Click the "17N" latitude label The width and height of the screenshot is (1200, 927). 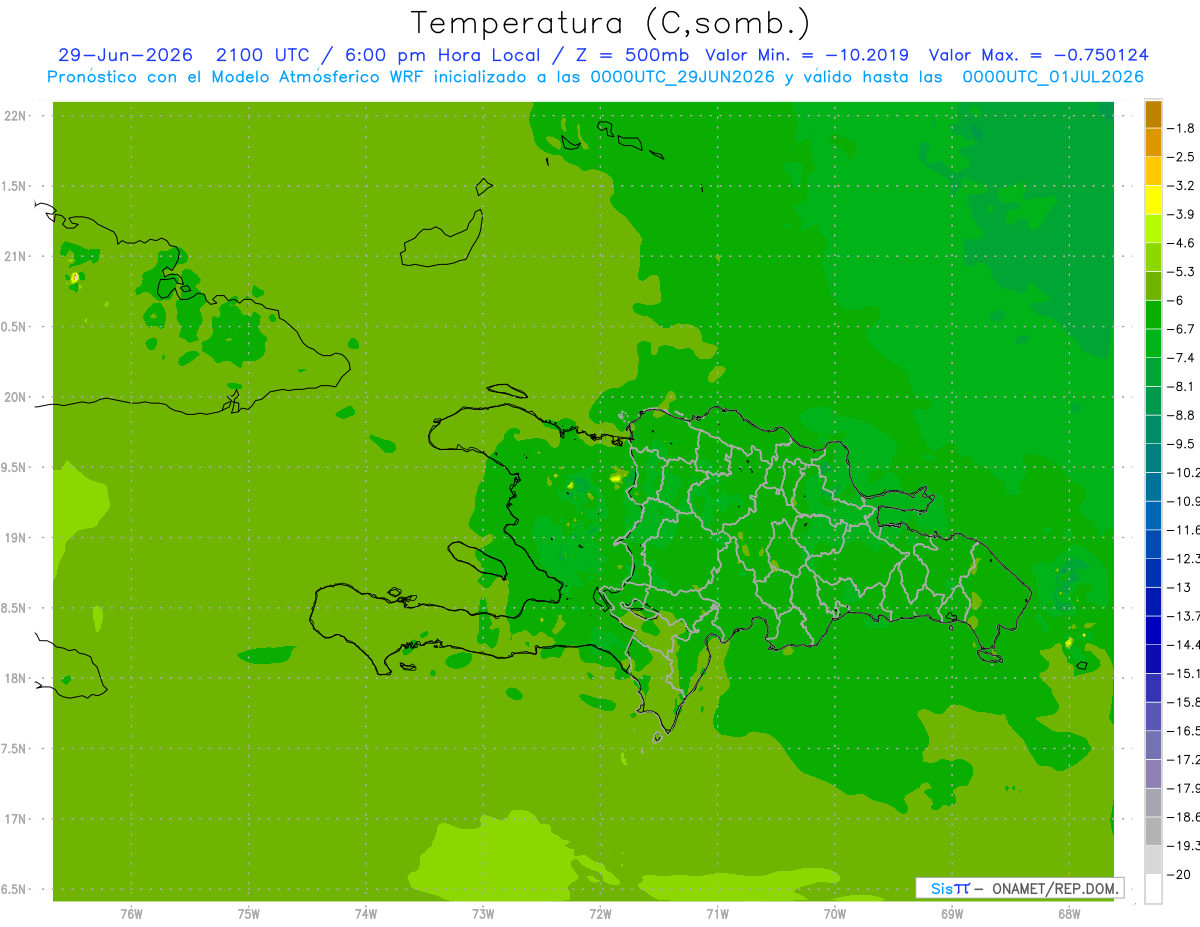pyautogui.click(x=16, y=819)
